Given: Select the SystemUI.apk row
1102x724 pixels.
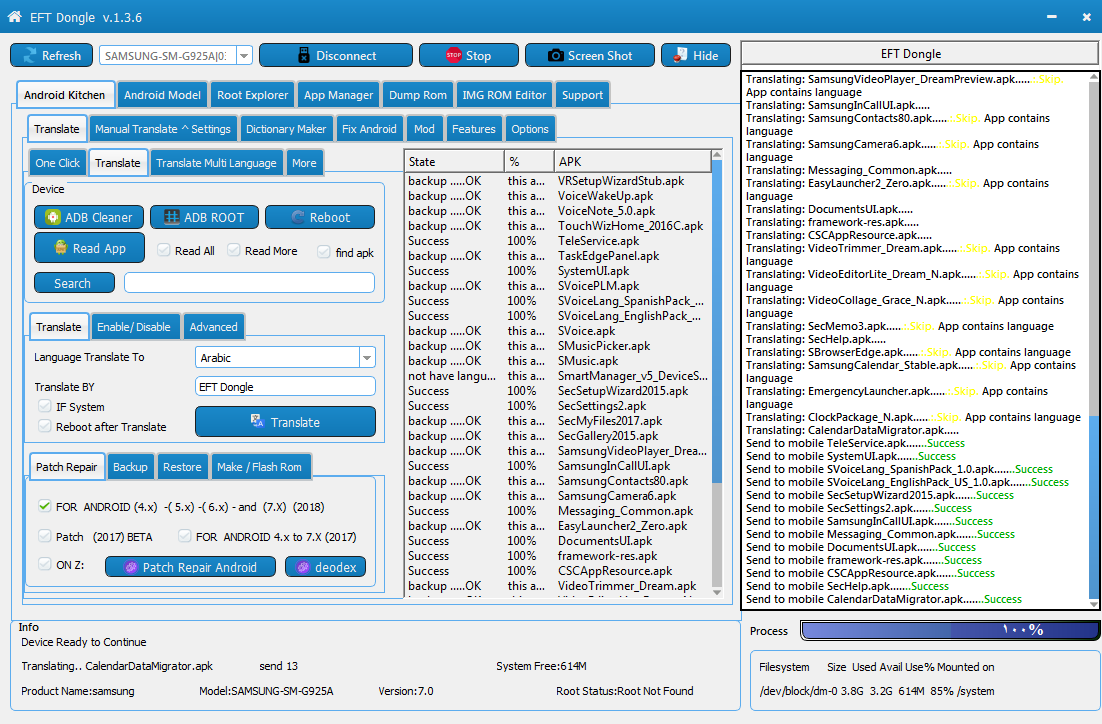Looking at the screenshot, I should 558,271.
